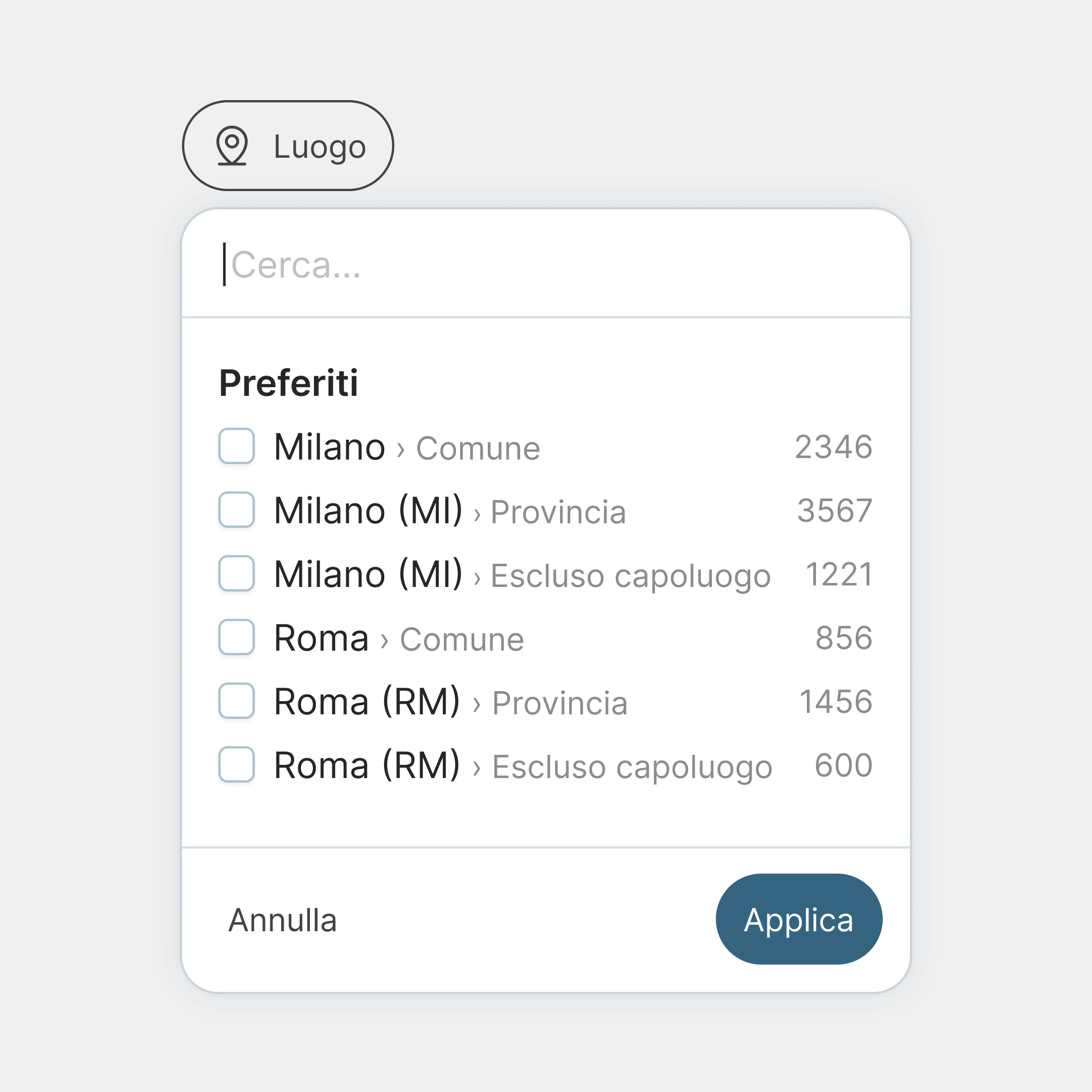Expand the chevron after Milano Comune
The width and height of the screenshot is (1092, 1092).
(x=401, y=448)
